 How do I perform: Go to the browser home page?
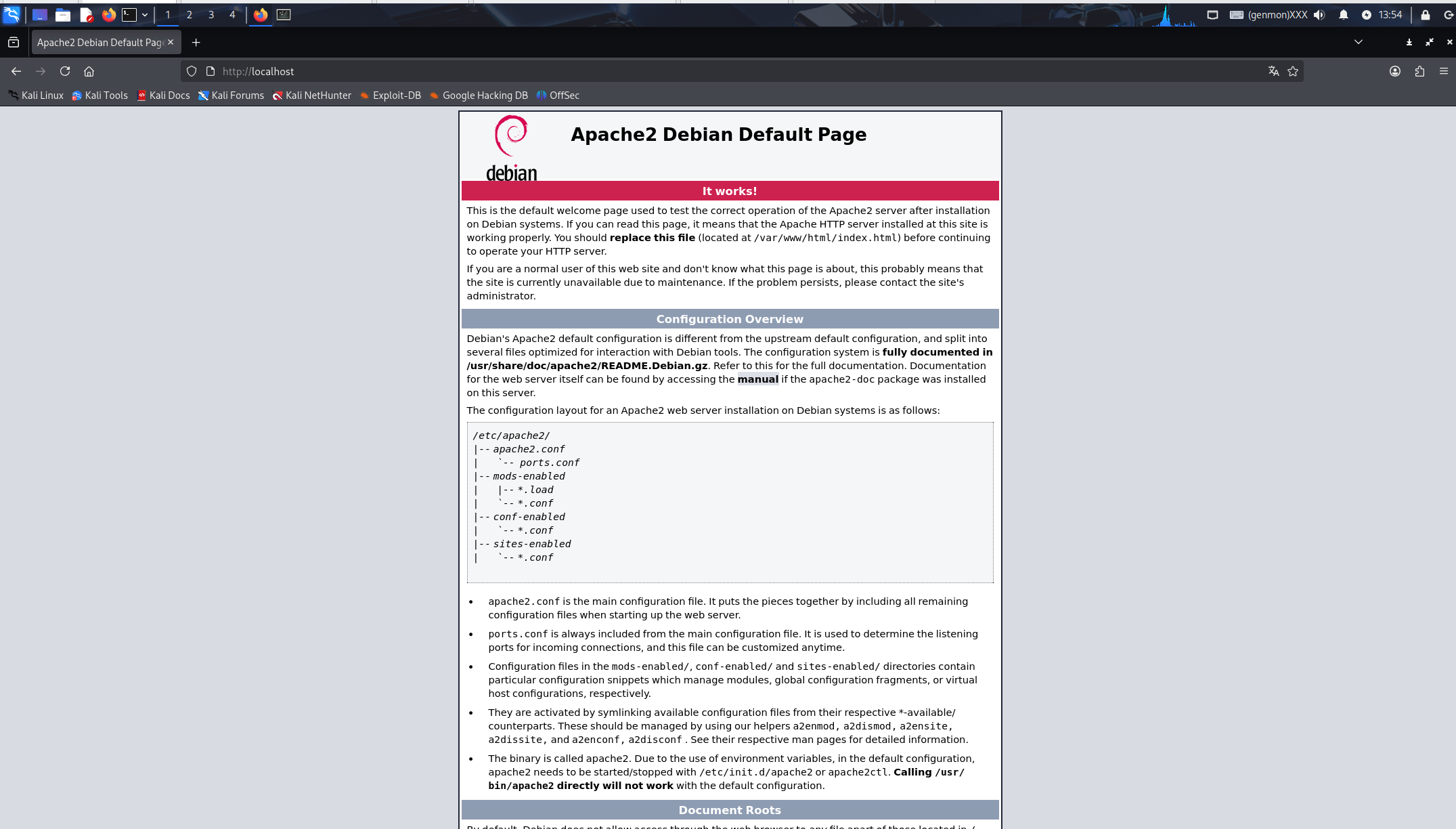click(89, 71)
